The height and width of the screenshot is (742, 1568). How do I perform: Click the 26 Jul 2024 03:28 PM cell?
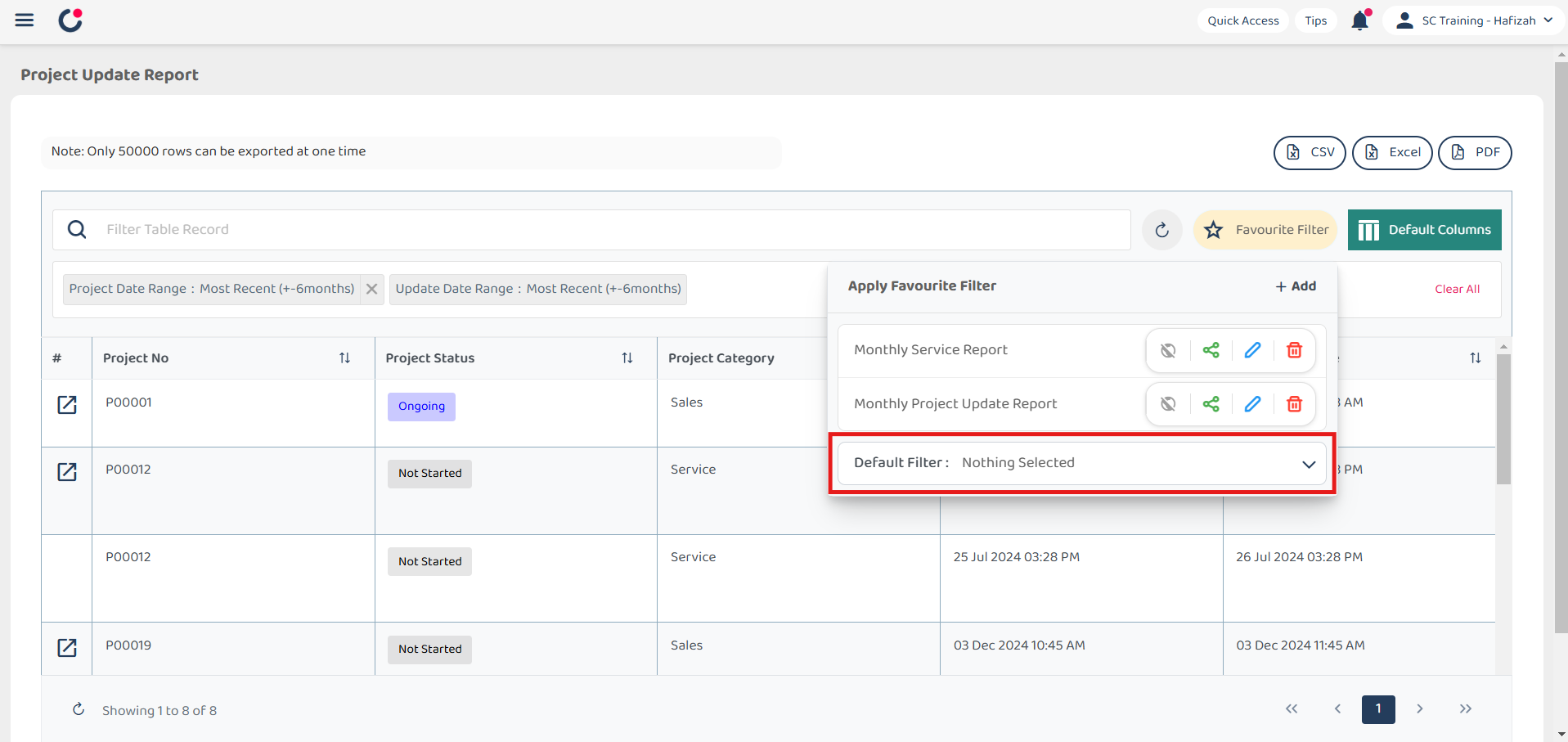pos(1300,557)
